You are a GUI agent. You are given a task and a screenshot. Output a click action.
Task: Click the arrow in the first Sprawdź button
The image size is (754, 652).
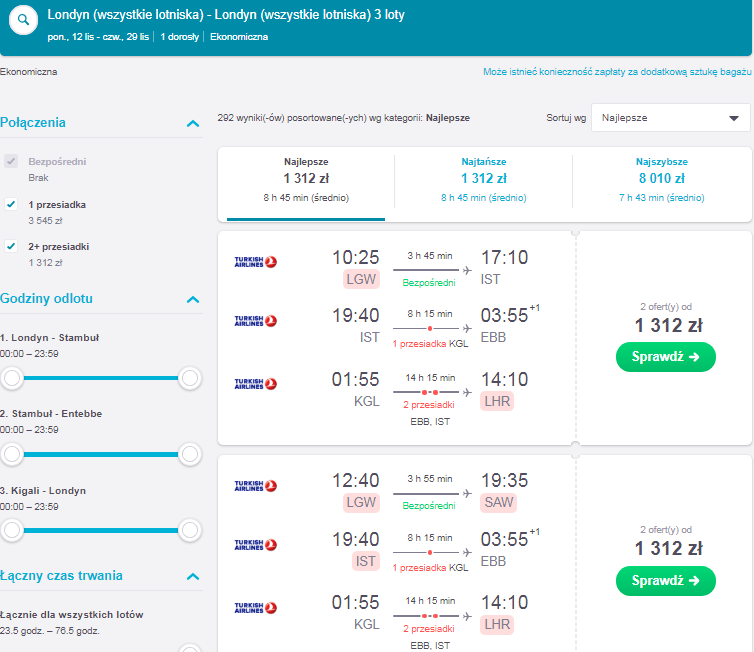694,357
